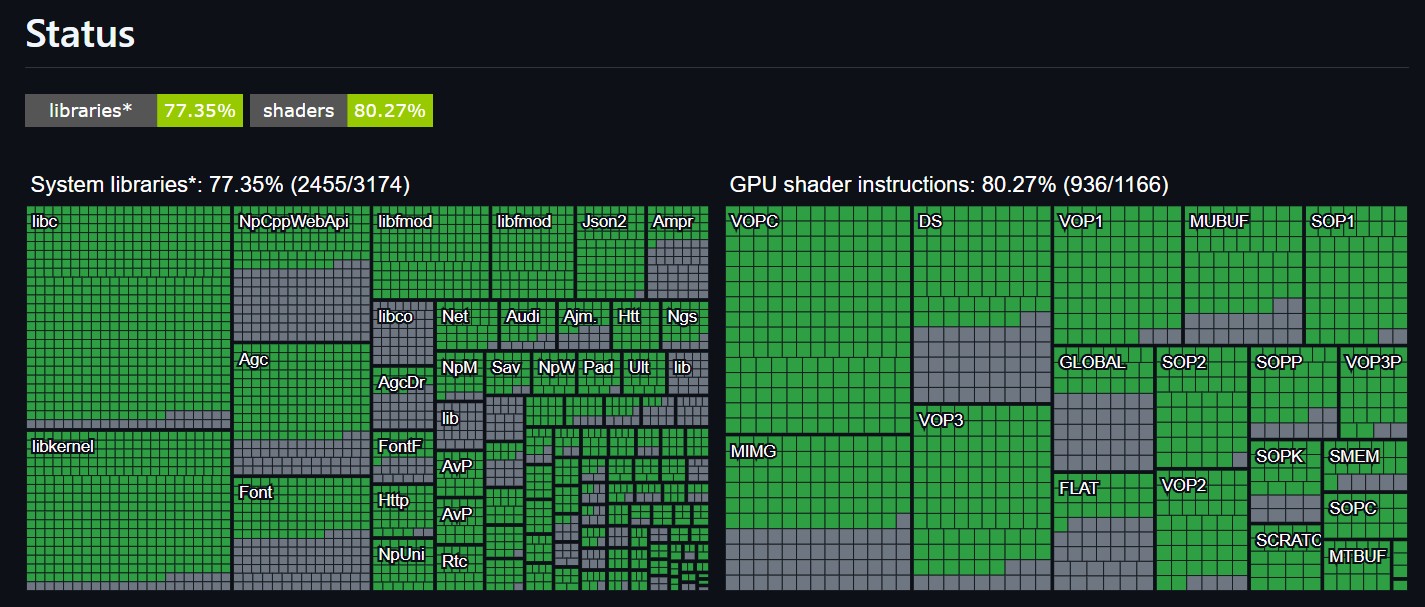1425x607 pixels.
Task: Select the Ajm. library block
Action: [584, 325]
